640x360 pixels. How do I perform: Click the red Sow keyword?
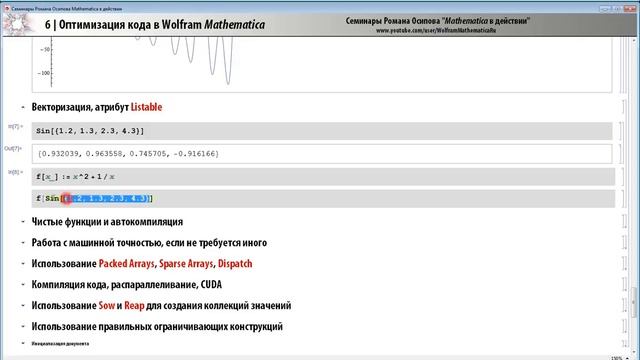point(107,305)
